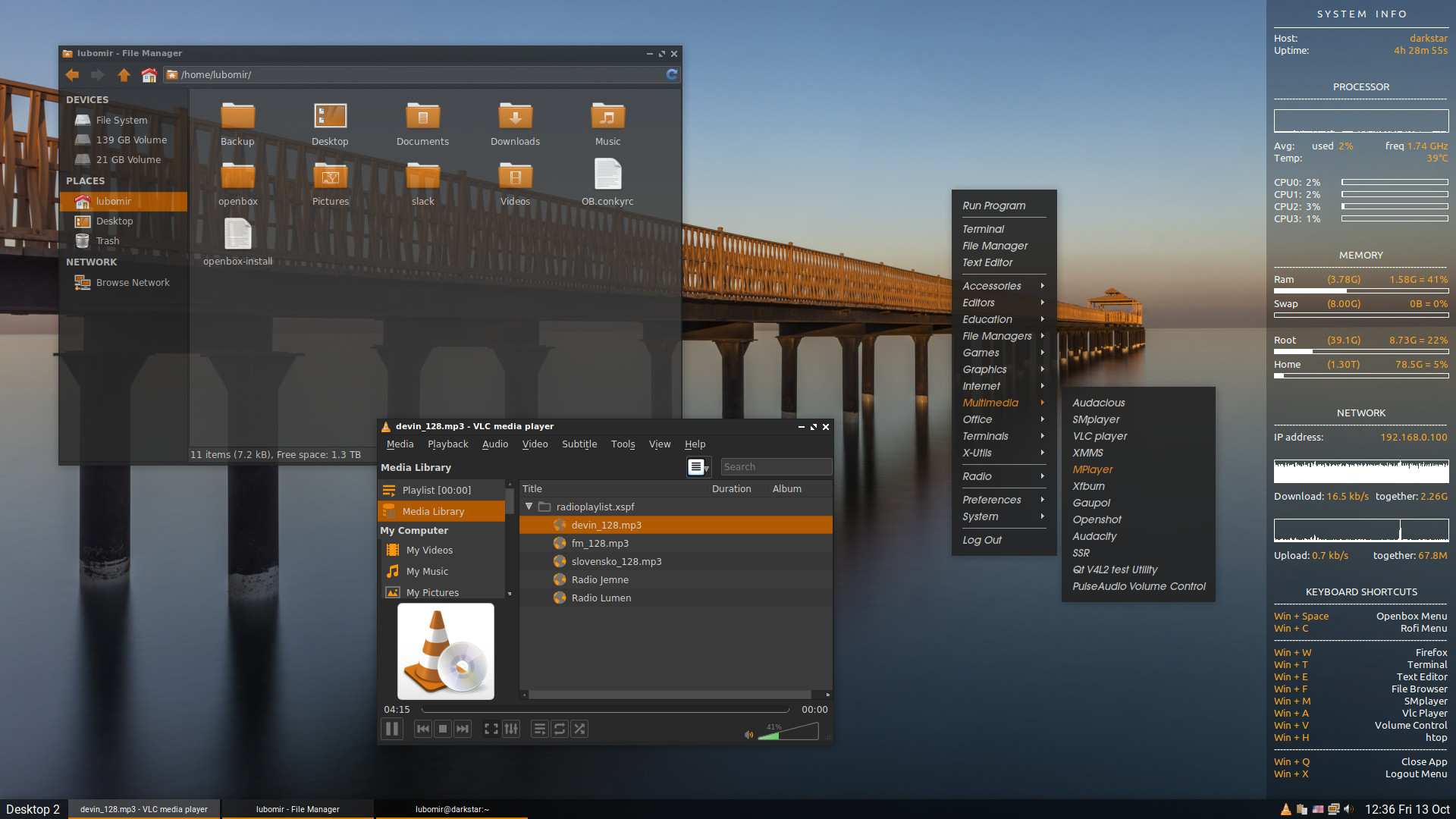The width and height of the screenshot is (1456, 819).
Task: Open the slack folder
Action: tap(422, 184)
